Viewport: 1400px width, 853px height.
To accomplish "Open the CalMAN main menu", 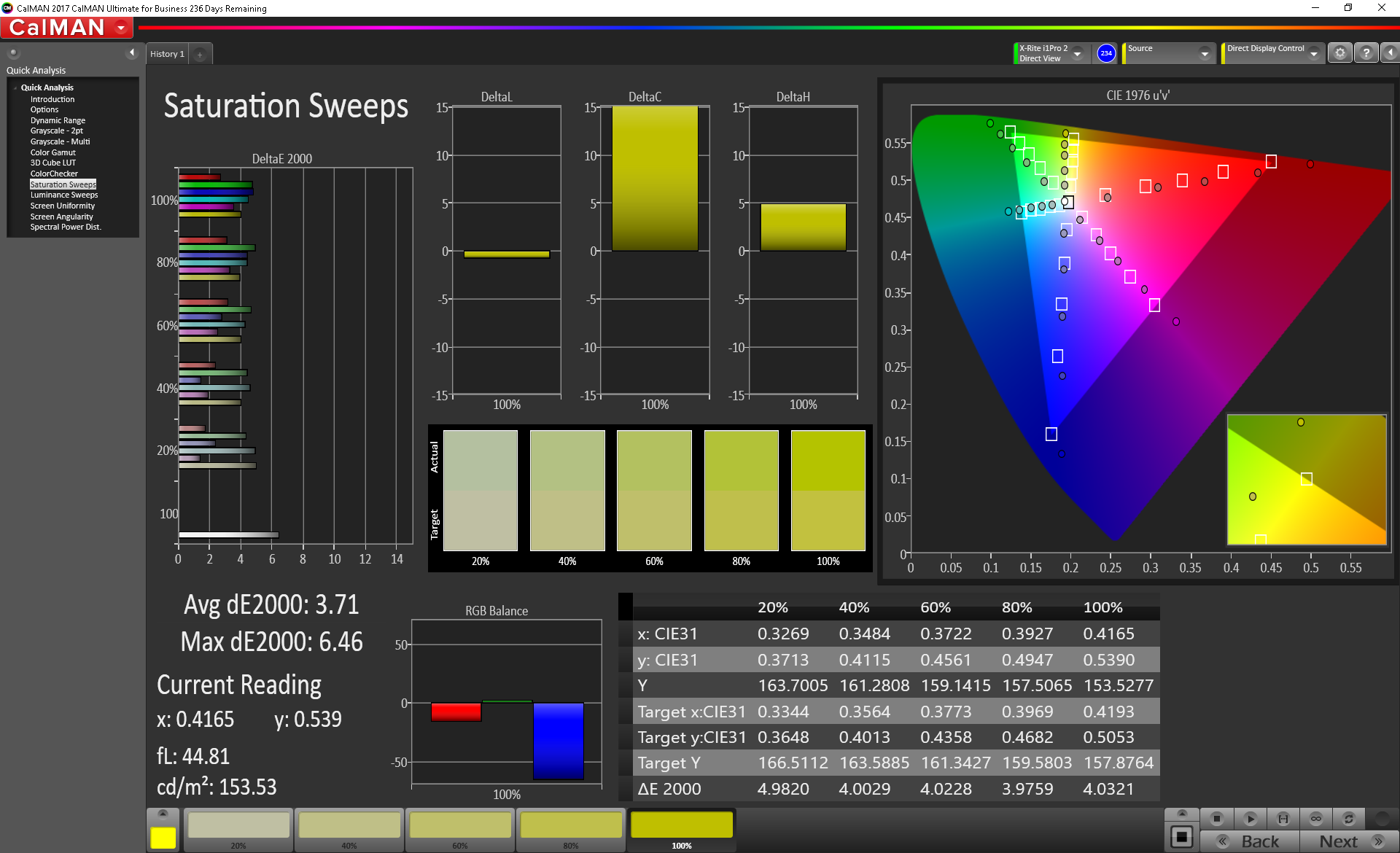I will click(121, 28).
